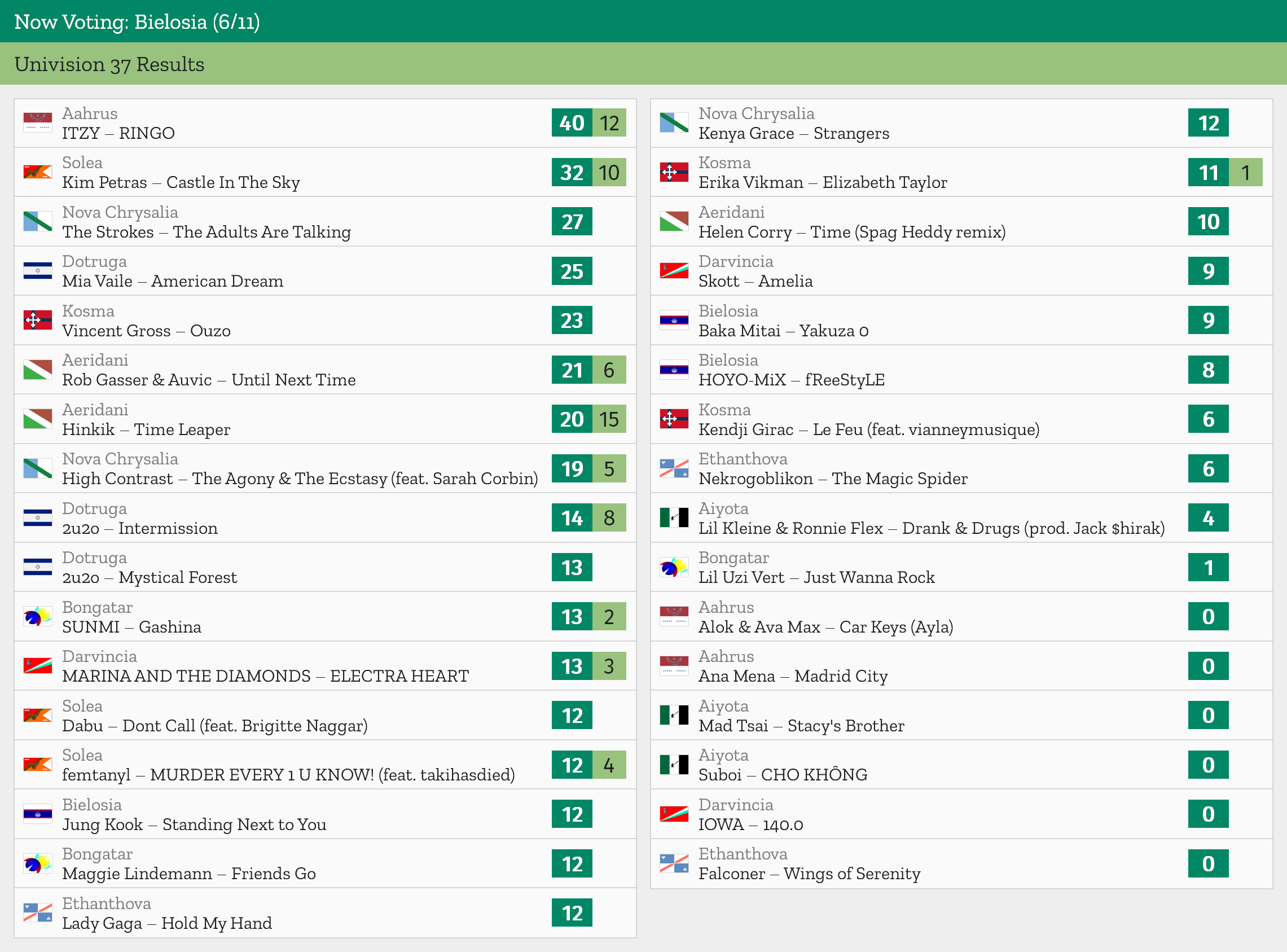Click the score 11 for Elizabeth Taylor
Screen dimensions: 1287x952
point(1208,172)
